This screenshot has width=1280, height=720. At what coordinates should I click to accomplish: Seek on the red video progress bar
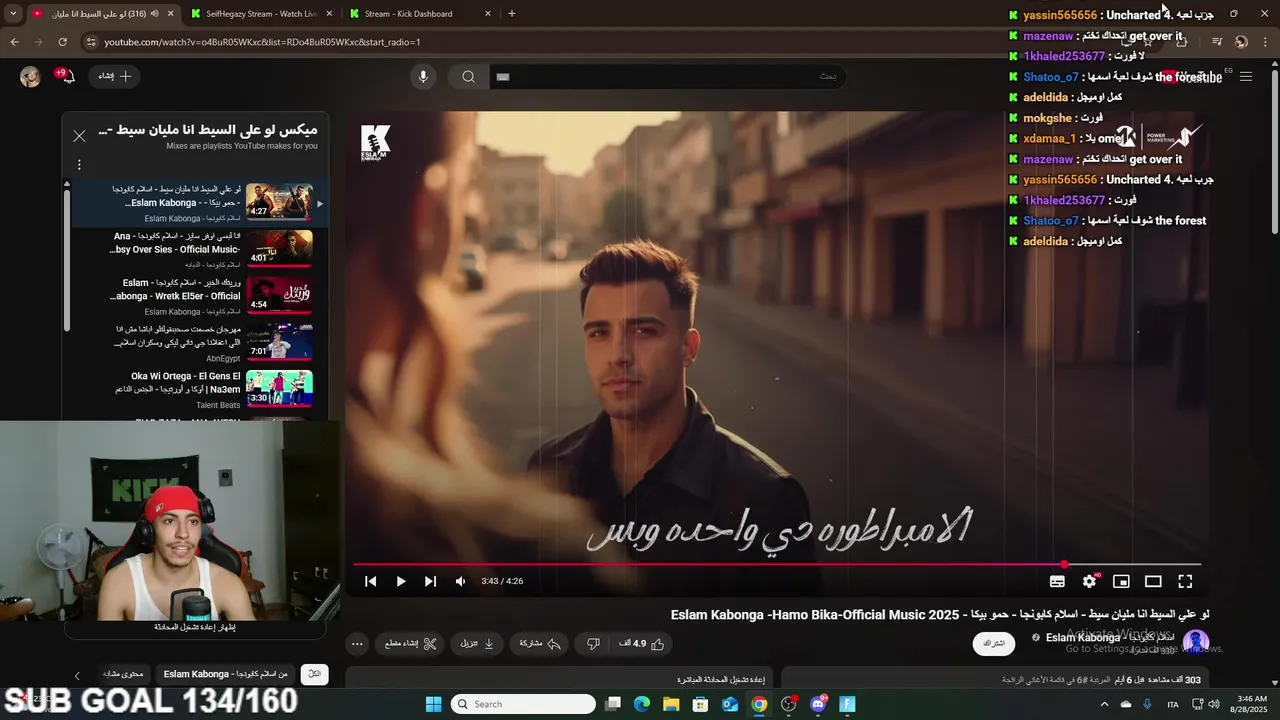click(x=776, y=565)
